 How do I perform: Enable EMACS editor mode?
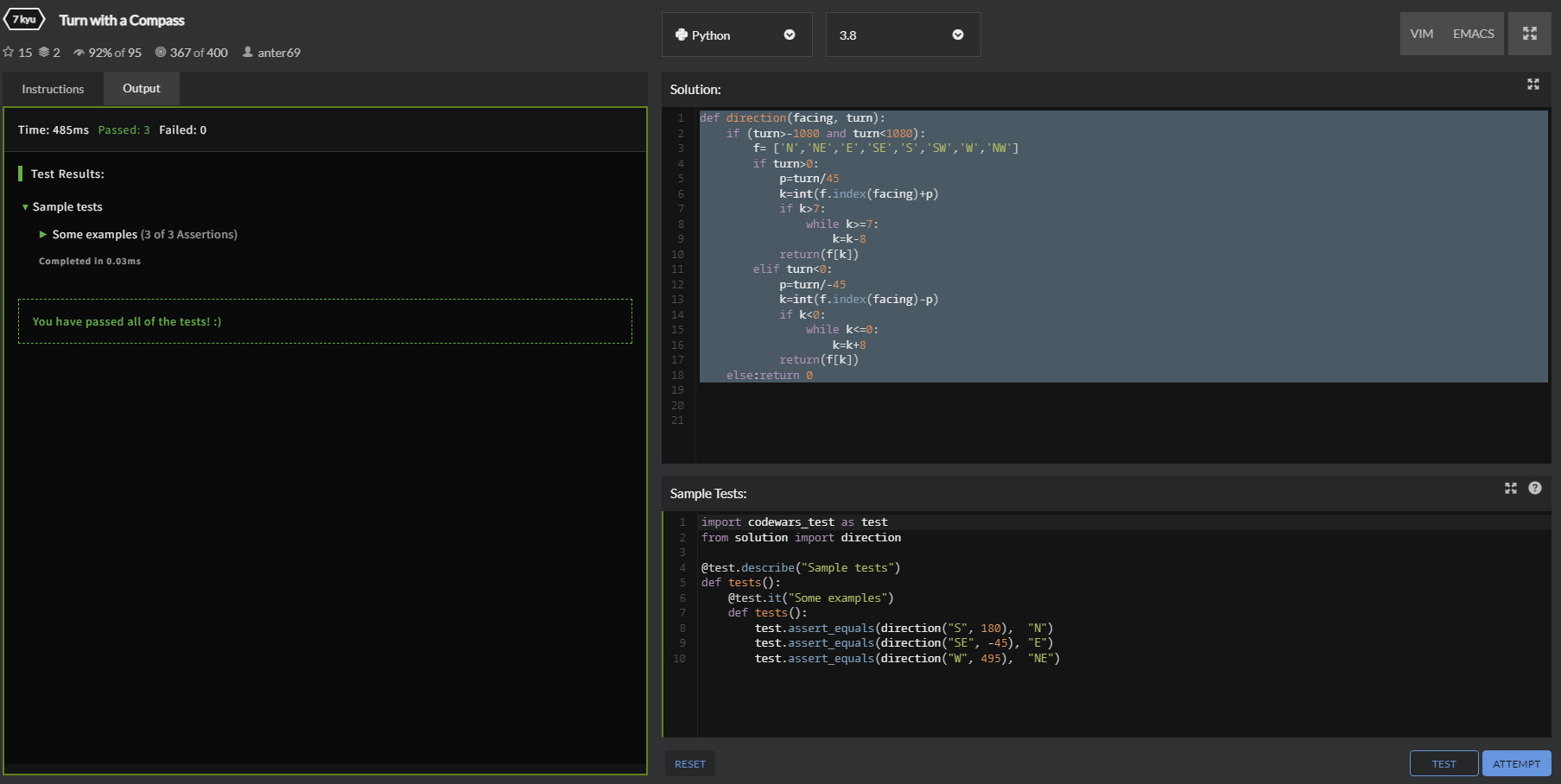pyautogui.click(x=1473, y=34)
